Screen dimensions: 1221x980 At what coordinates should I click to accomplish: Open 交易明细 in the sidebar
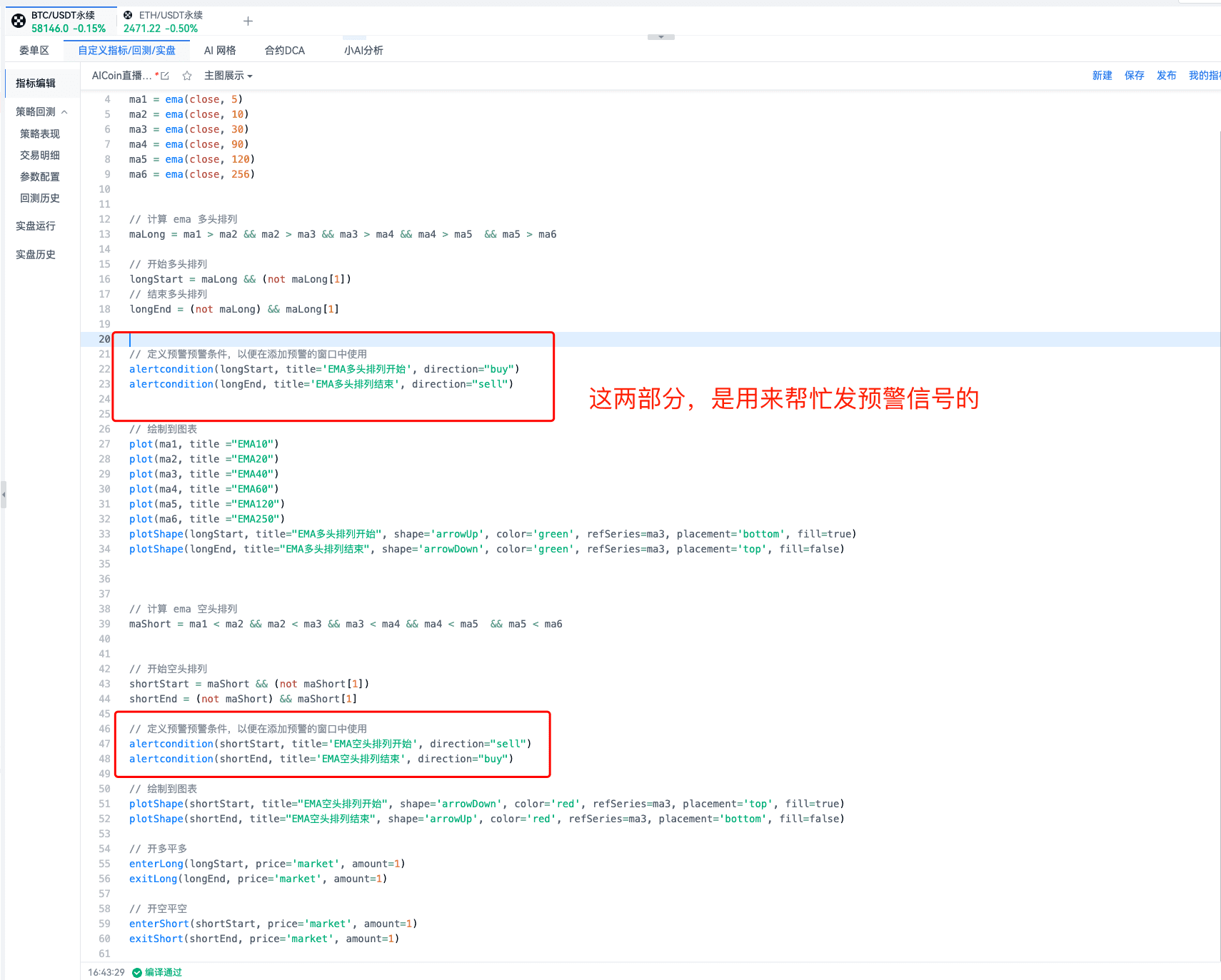40,156
